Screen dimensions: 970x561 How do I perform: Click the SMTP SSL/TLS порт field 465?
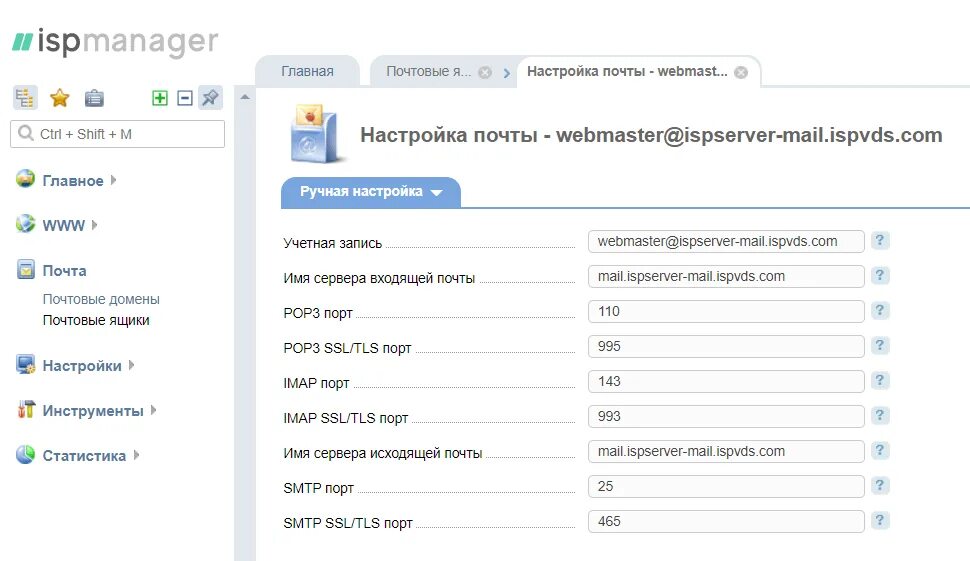726,521
